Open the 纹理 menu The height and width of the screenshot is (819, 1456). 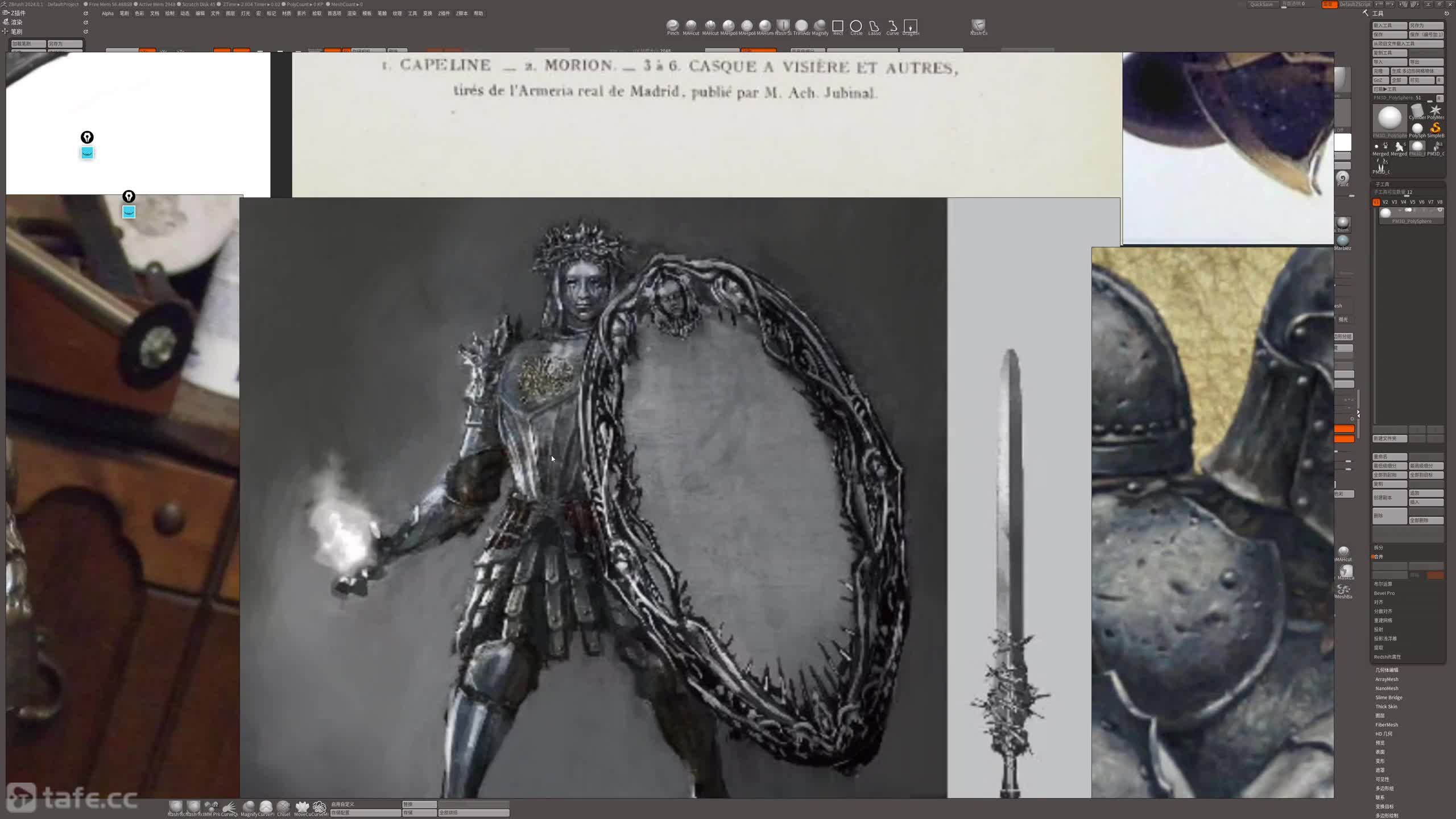(x=397, y=13)
